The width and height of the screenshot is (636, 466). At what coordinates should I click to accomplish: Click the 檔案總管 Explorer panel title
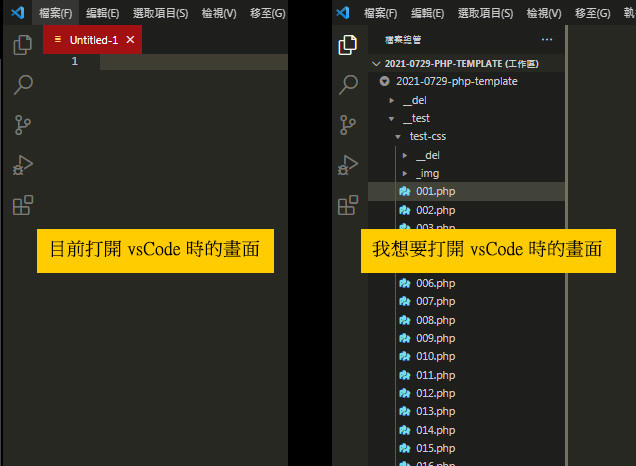(x=403, y=40)
